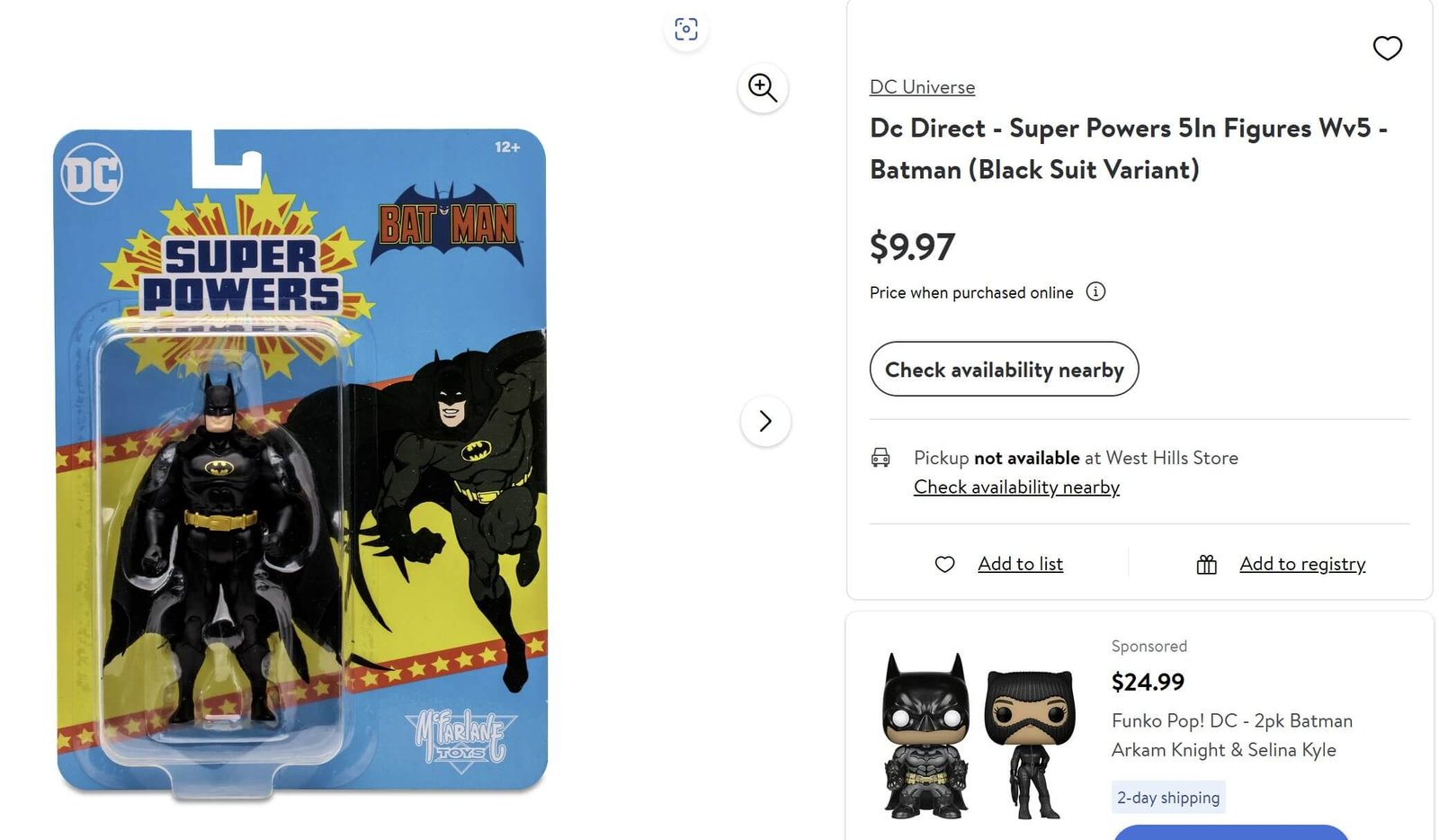
Task: Toggle the wishlist heart for this Batman figure
Action: coord(1388,49)
